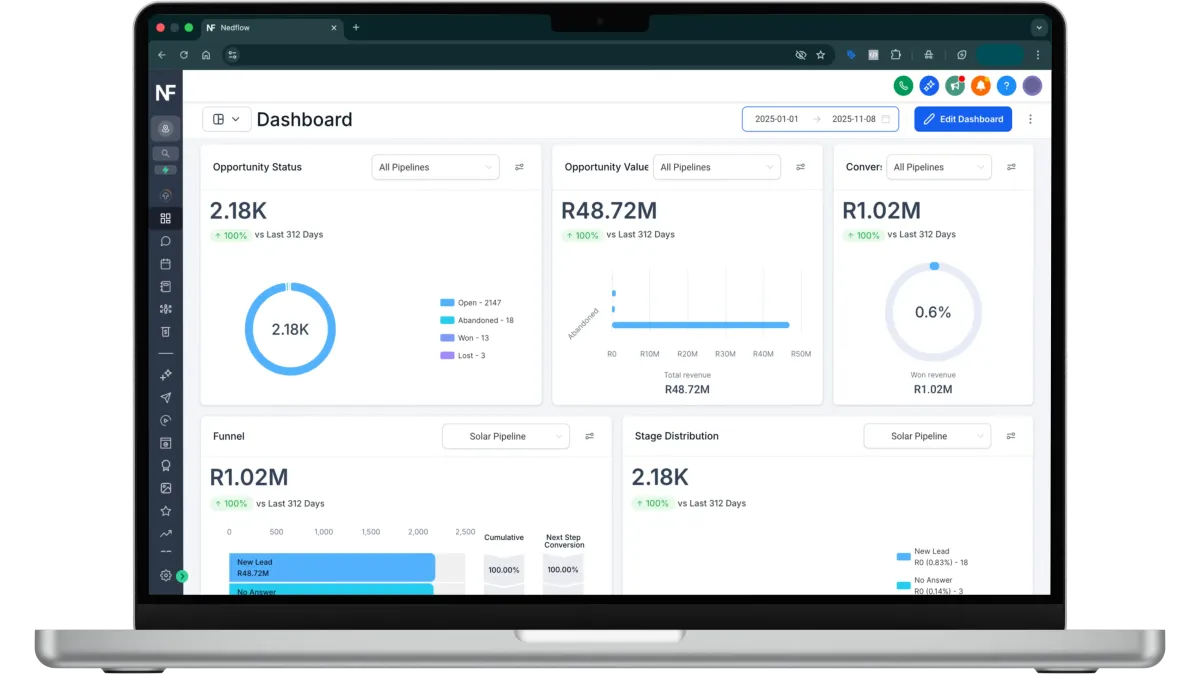Image resolution: width=1200 pixels, height=675 pixels.
Task: Expand the Funnel Solar Pipeline dropdown
Action: pyautogui.click(x=506, y=436)
